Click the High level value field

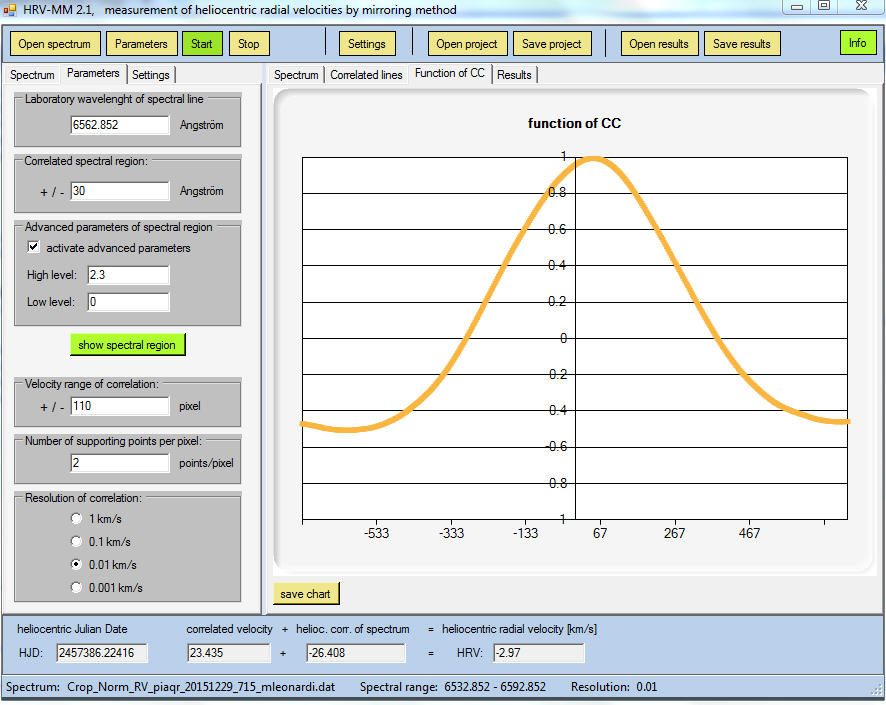pos(128,275)
